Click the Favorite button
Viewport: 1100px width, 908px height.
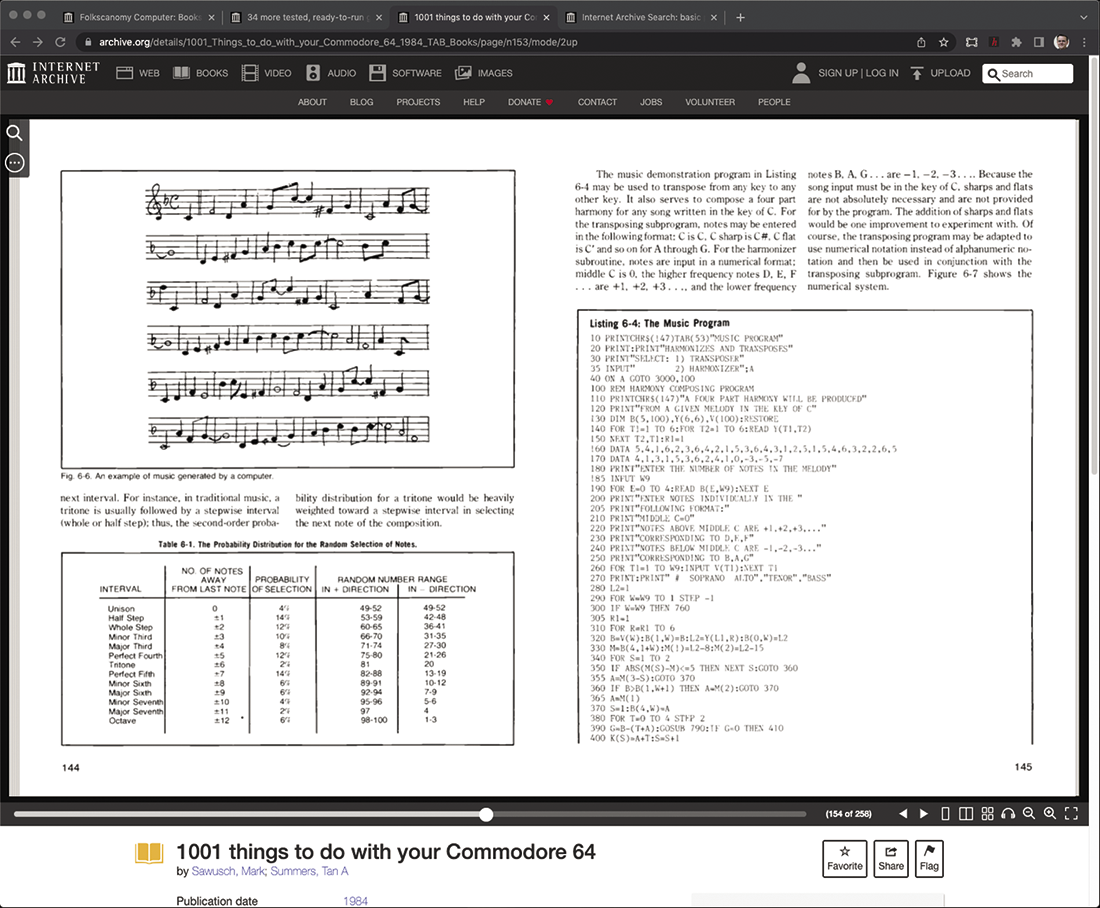845,858
